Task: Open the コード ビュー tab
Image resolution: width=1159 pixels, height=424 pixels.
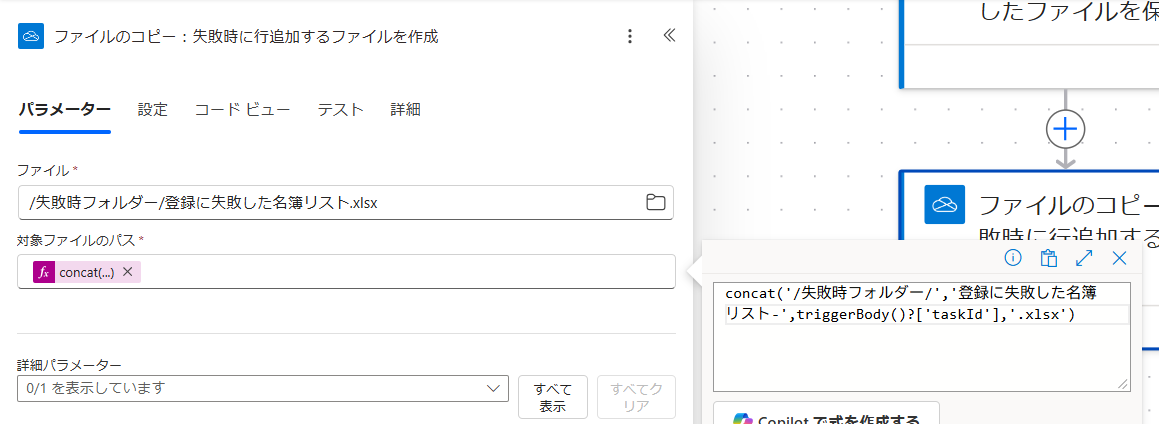Action: (242, 109)
